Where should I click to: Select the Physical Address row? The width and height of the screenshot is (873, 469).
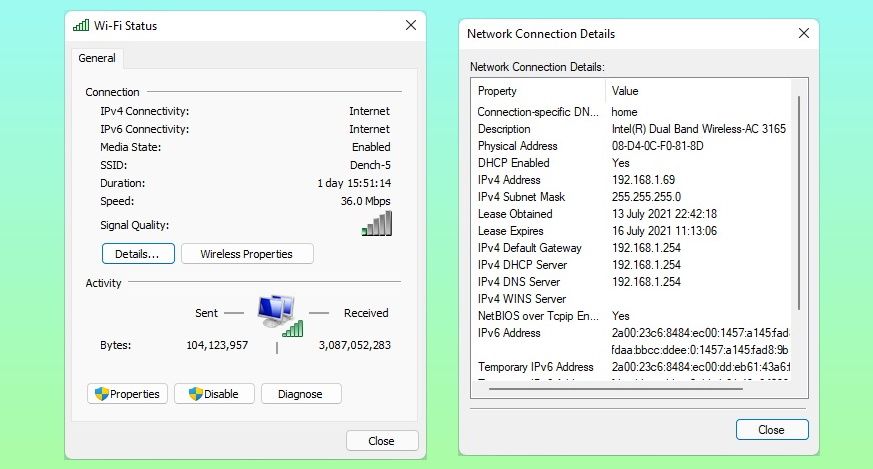point(517,146)
